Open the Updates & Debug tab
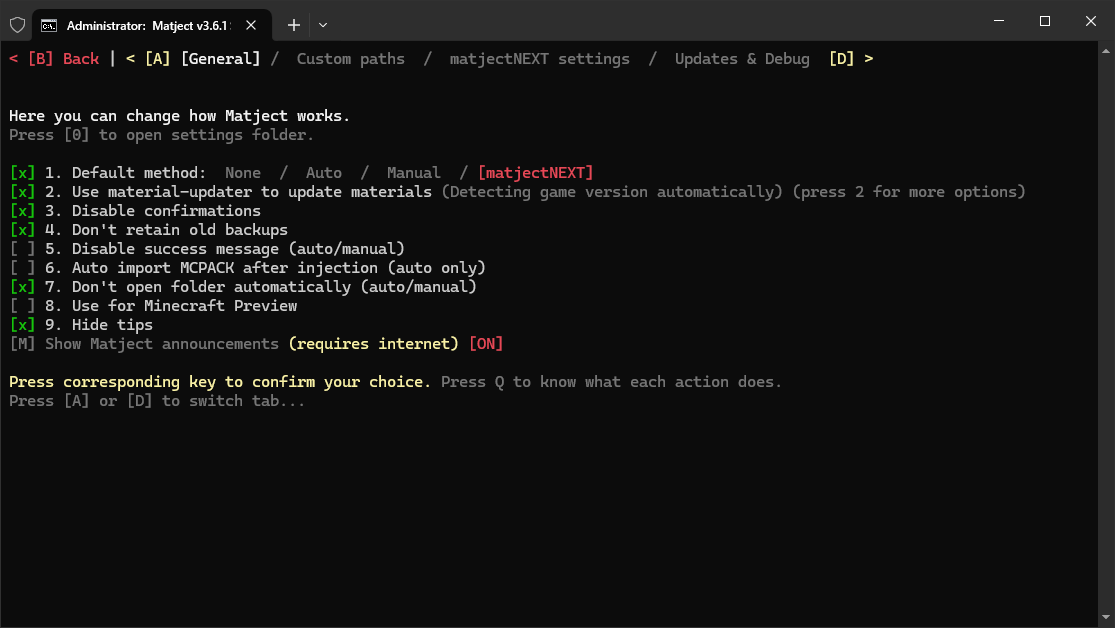The width and height of the screenshot is (1115, 628). (742, 59)
